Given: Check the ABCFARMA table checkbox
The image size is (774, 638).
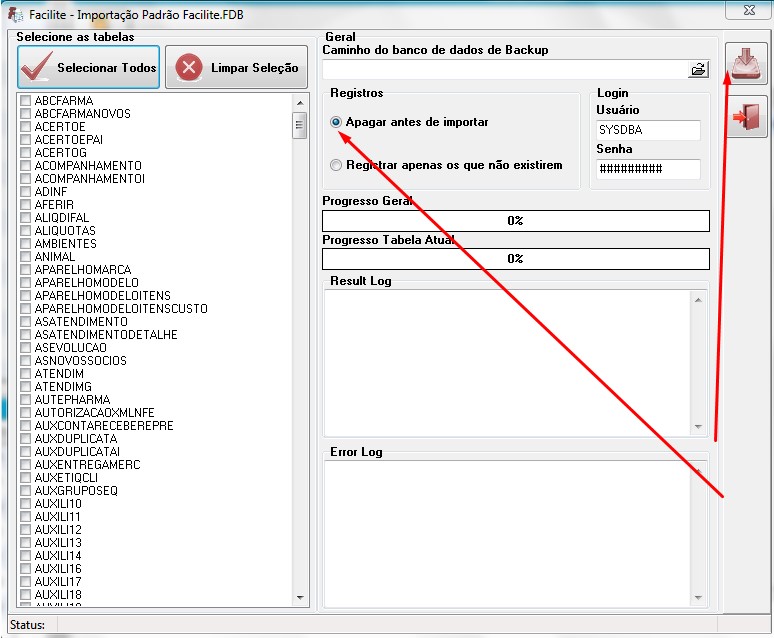Looking at the screenshot, I should [x=25, y=101].
